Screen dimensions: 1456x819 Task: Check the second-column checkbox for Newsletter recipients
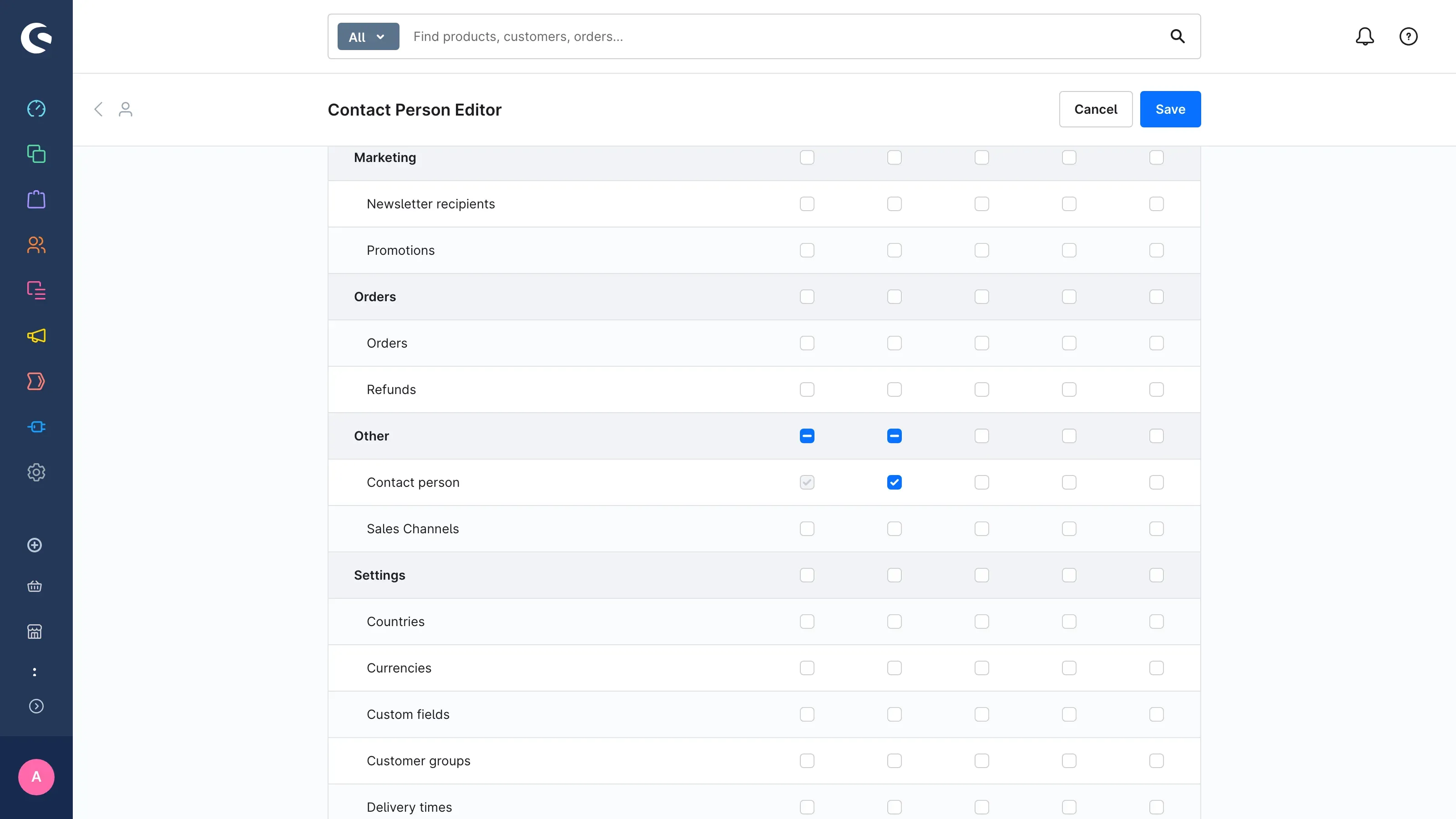(x=894, y=203)
